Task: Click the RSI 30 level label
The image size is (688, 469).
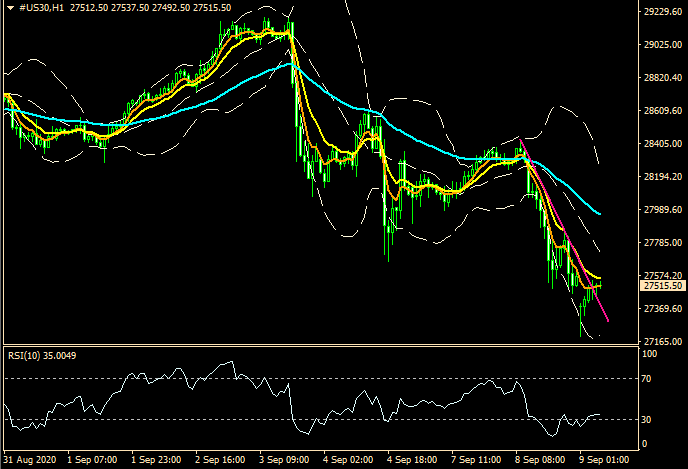Action: point(646,419)
